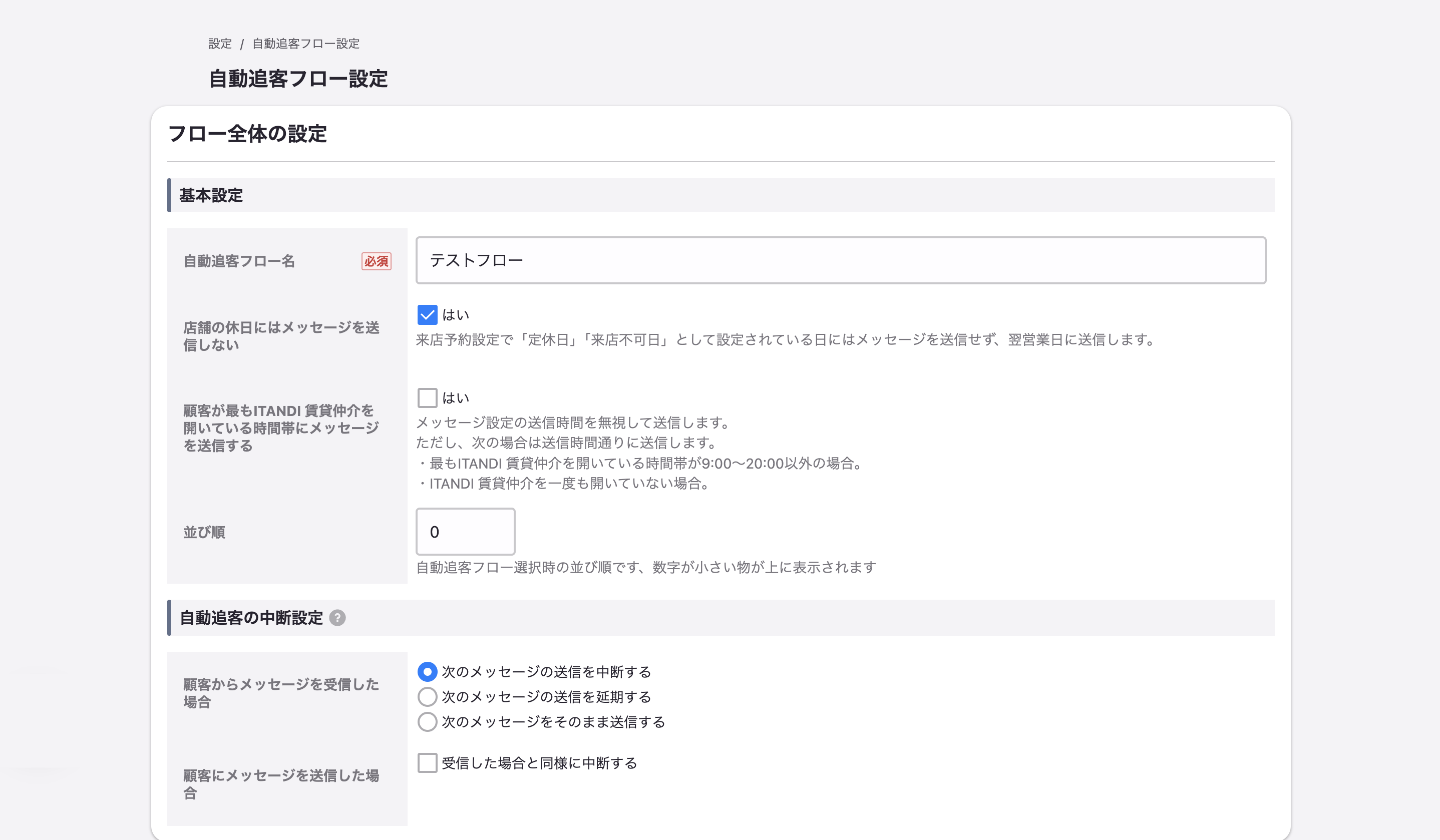The image size is (1440, 840).
Task: Click the 来店予約設定で「定休日」 description text
Action: pyautogui.click(x=786, y=340)
